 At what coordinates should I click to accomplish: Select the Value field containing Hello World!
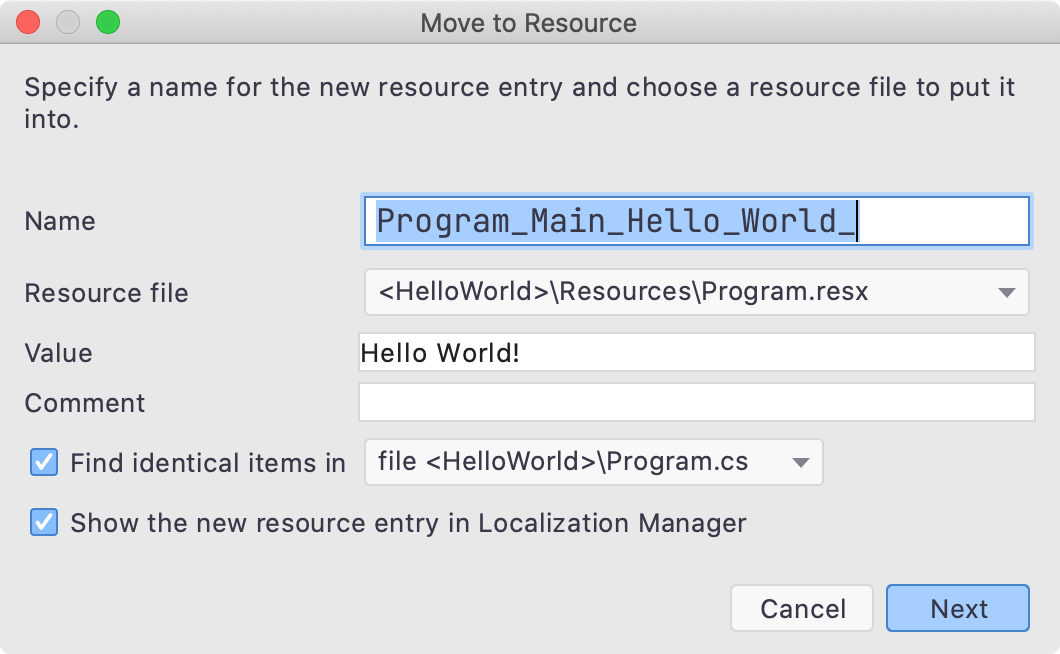tap(697, 352)
